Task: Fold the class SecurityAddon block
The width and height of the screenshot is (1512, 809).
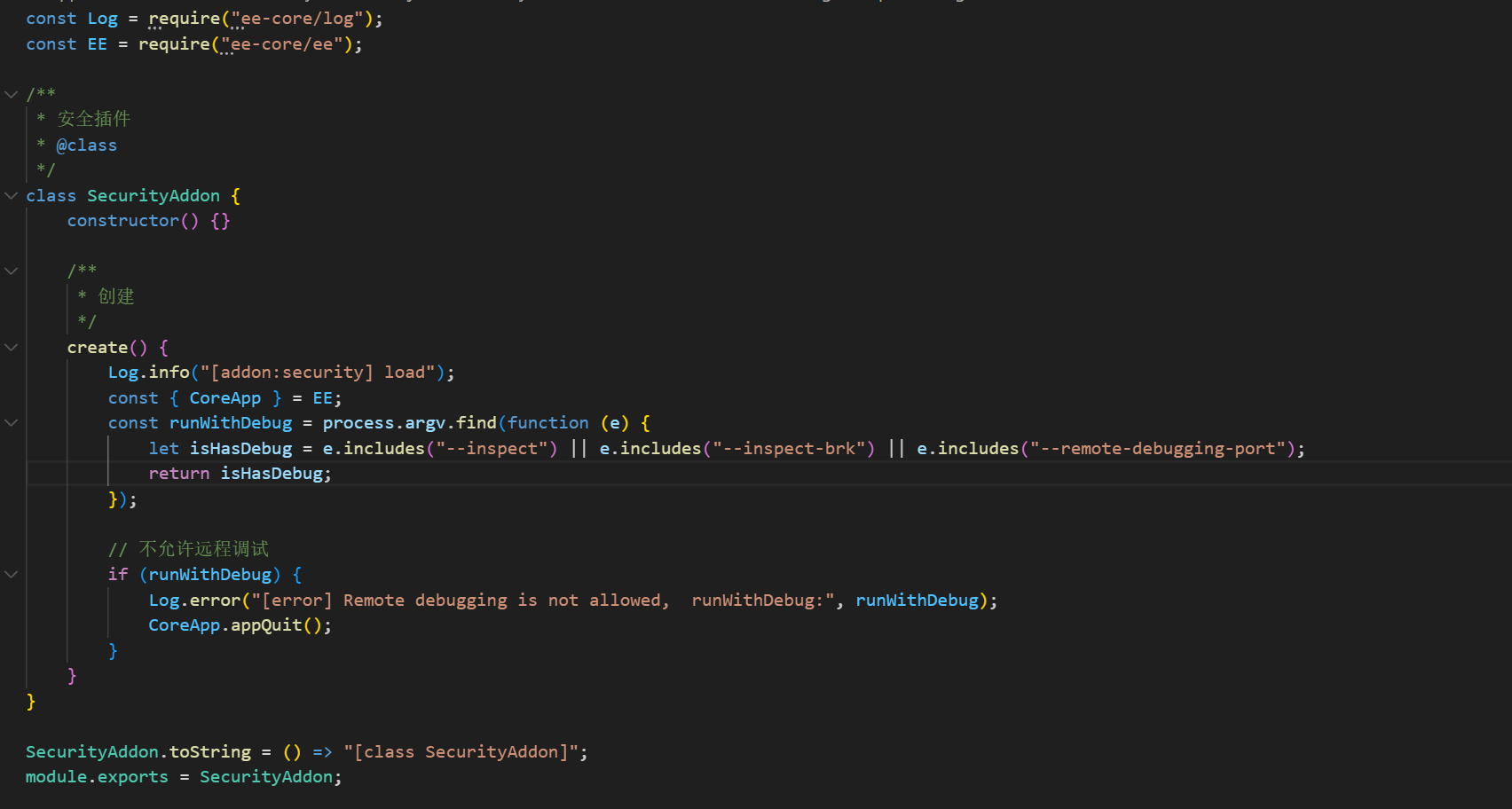Action: tap(12, 195)
